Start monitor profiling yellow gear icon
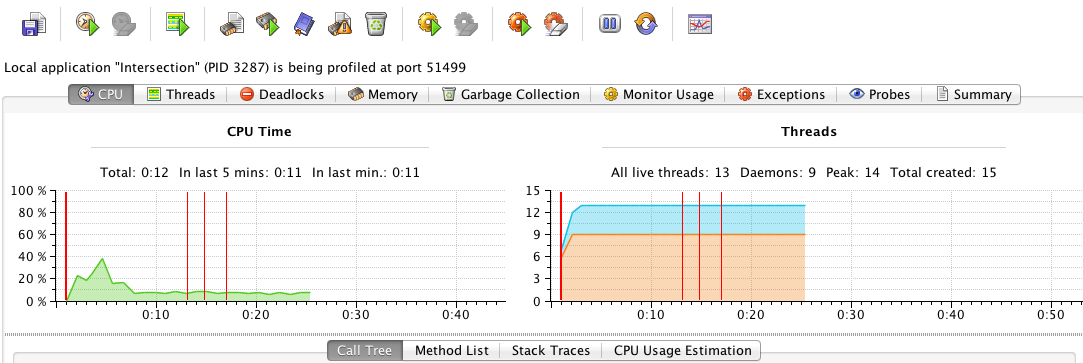 click(430, 24)
